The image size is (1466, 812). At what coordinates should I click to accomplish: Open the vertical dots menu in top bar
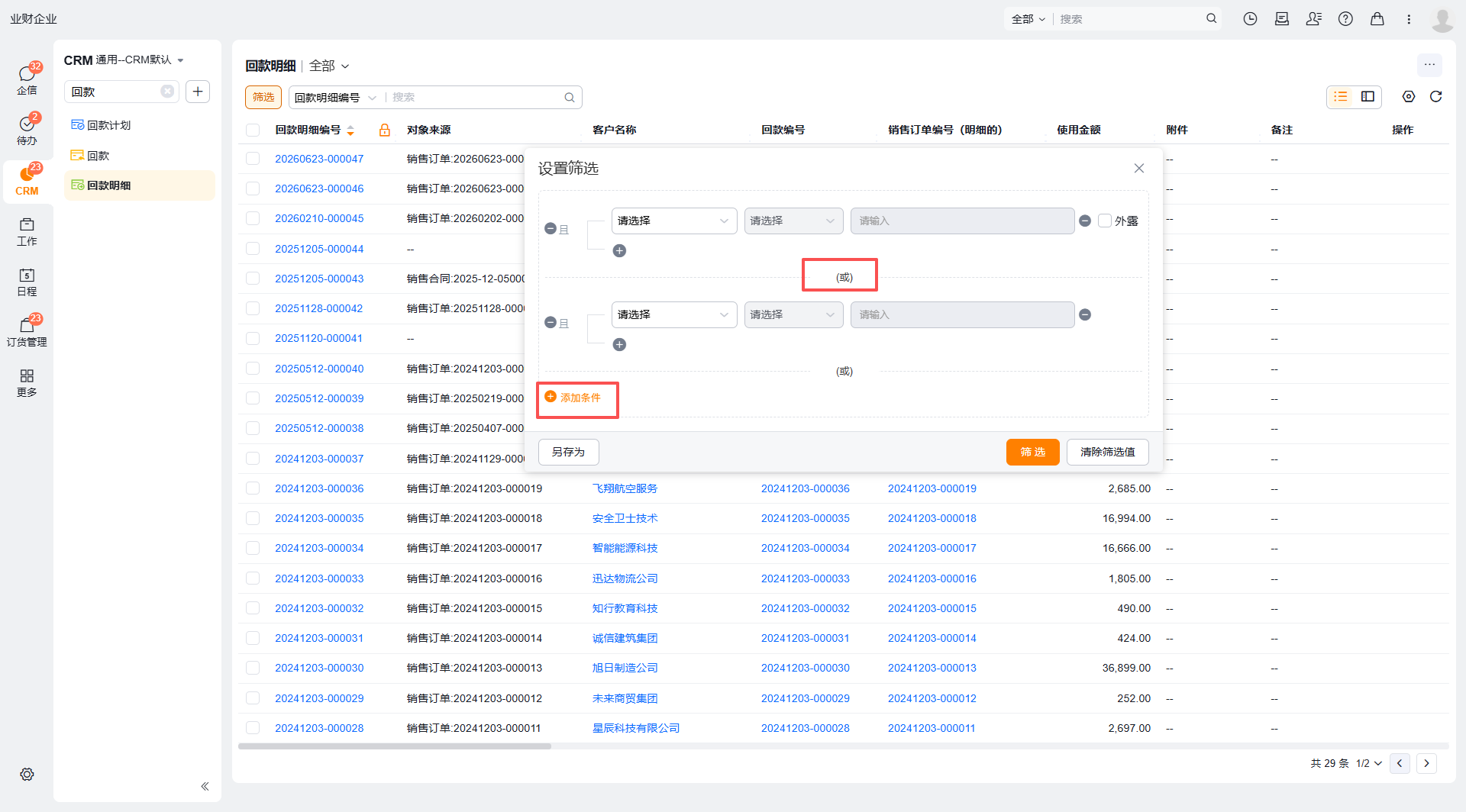1409,18
